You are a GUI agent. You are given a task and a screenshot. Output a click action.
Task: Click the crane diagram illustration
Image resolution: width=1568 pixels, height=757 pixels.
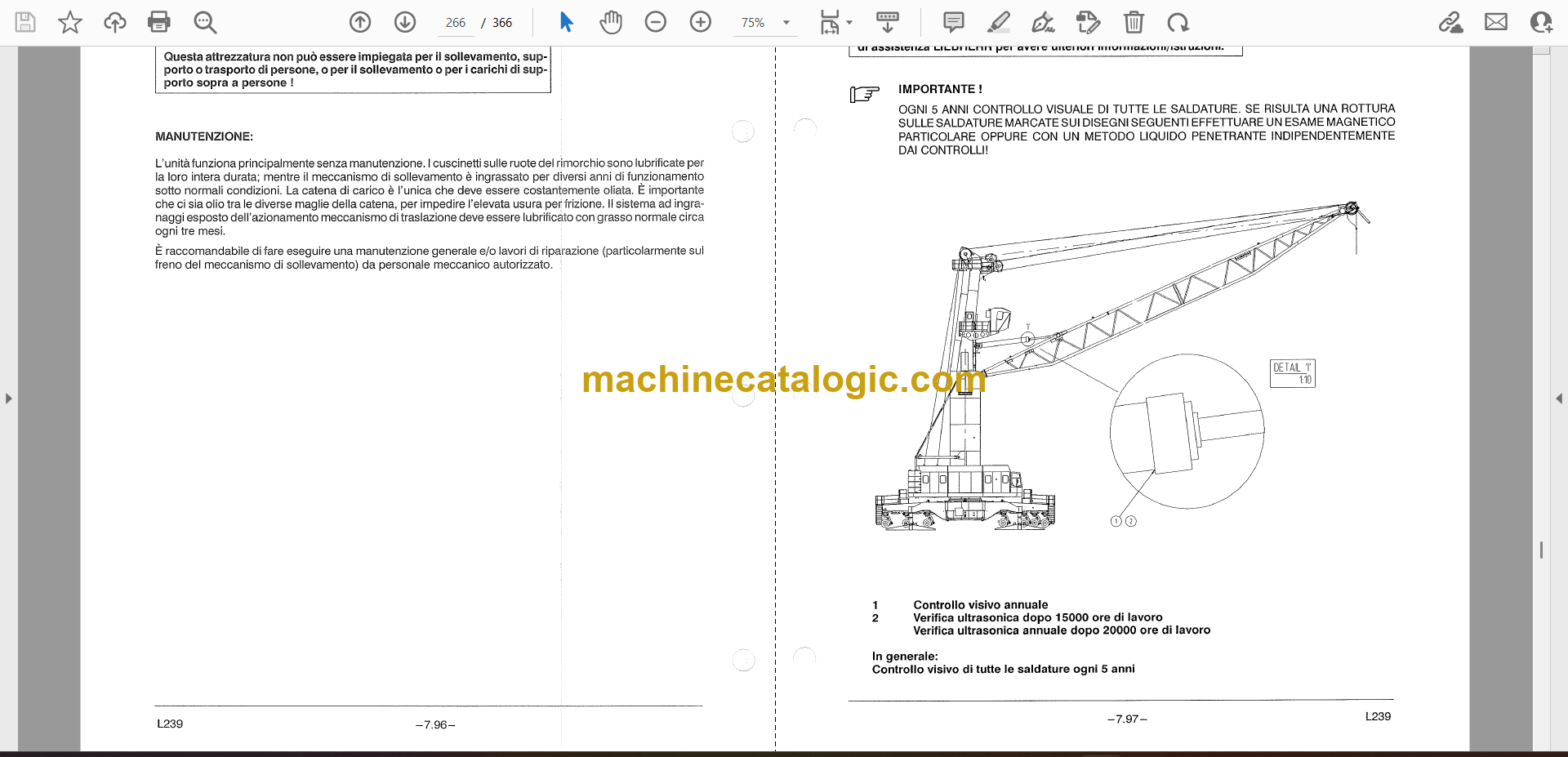pyautogui.click(x=1123, y=367)
